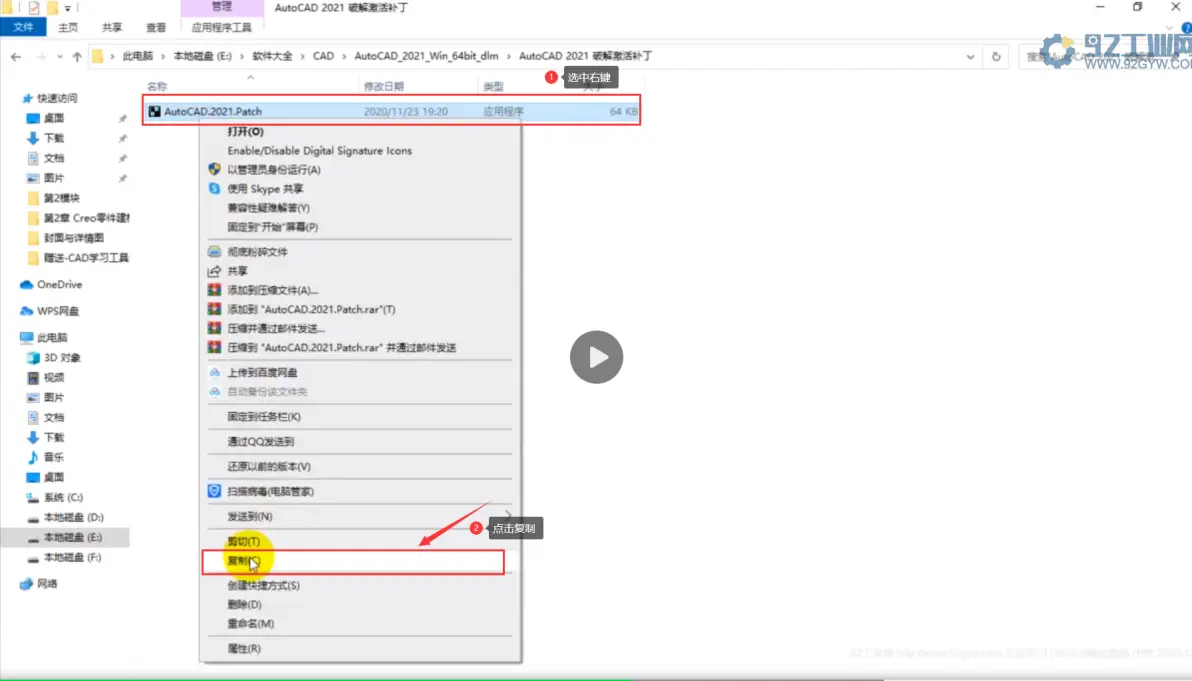Switch to the 共享 ribbon tab
Screen dimensions: 1192x681
click(x=112, y=27)
